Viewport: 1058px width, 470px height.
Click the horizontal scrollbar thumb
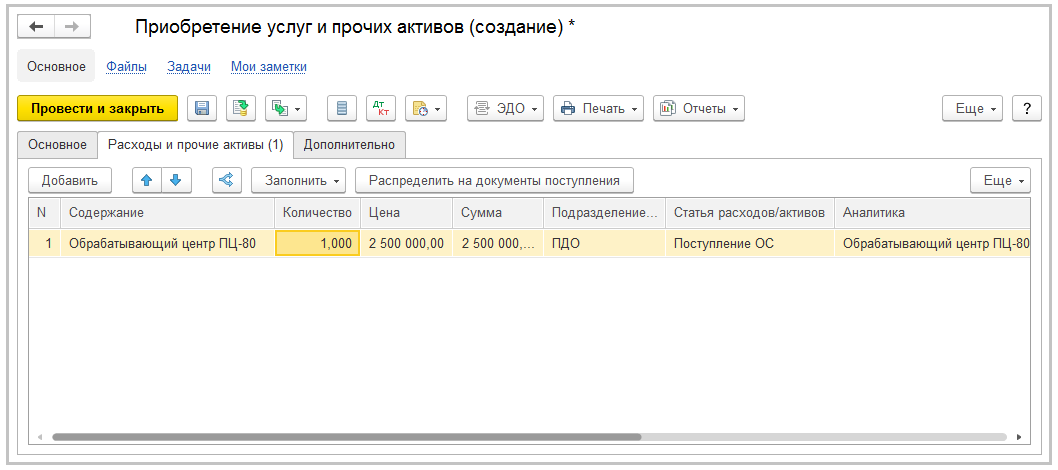point(347,437)
